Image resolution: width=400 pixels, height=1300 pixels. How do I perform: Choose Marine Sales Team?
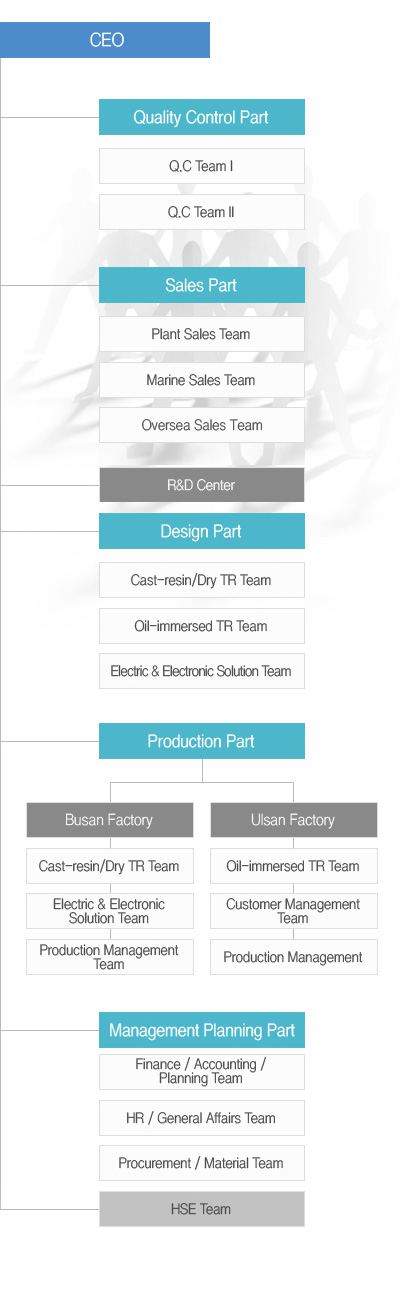coord(201,380)
